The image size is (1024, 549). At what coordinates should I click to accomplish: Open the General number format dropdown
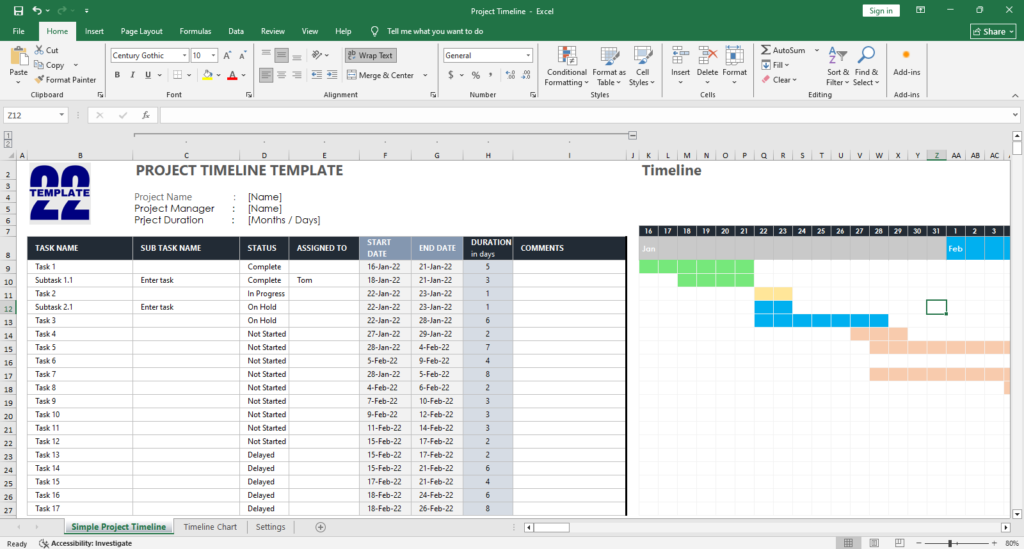(x=528, y=55)
